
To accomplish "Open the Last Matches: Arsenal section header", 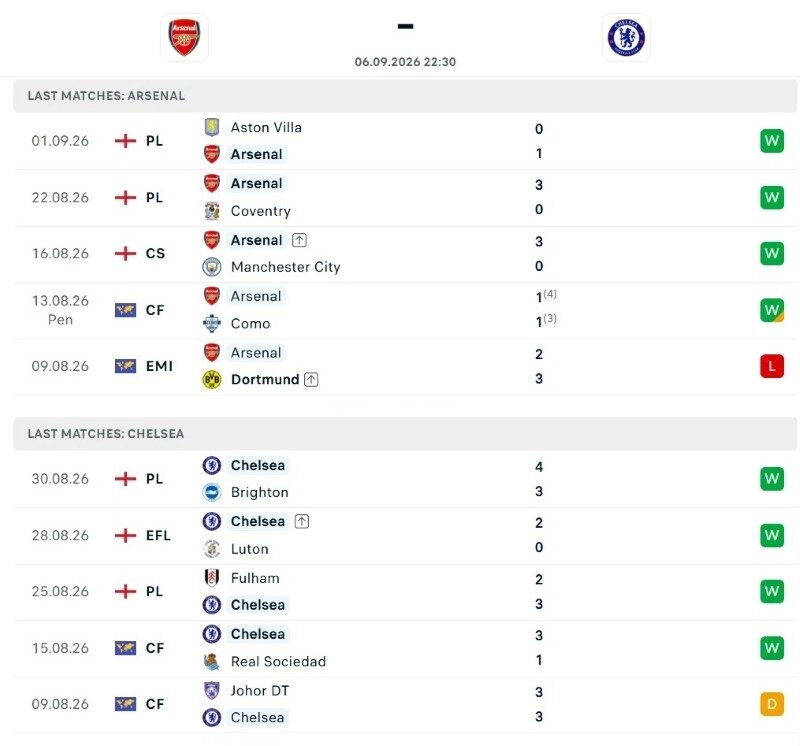I will click(405, 96).
